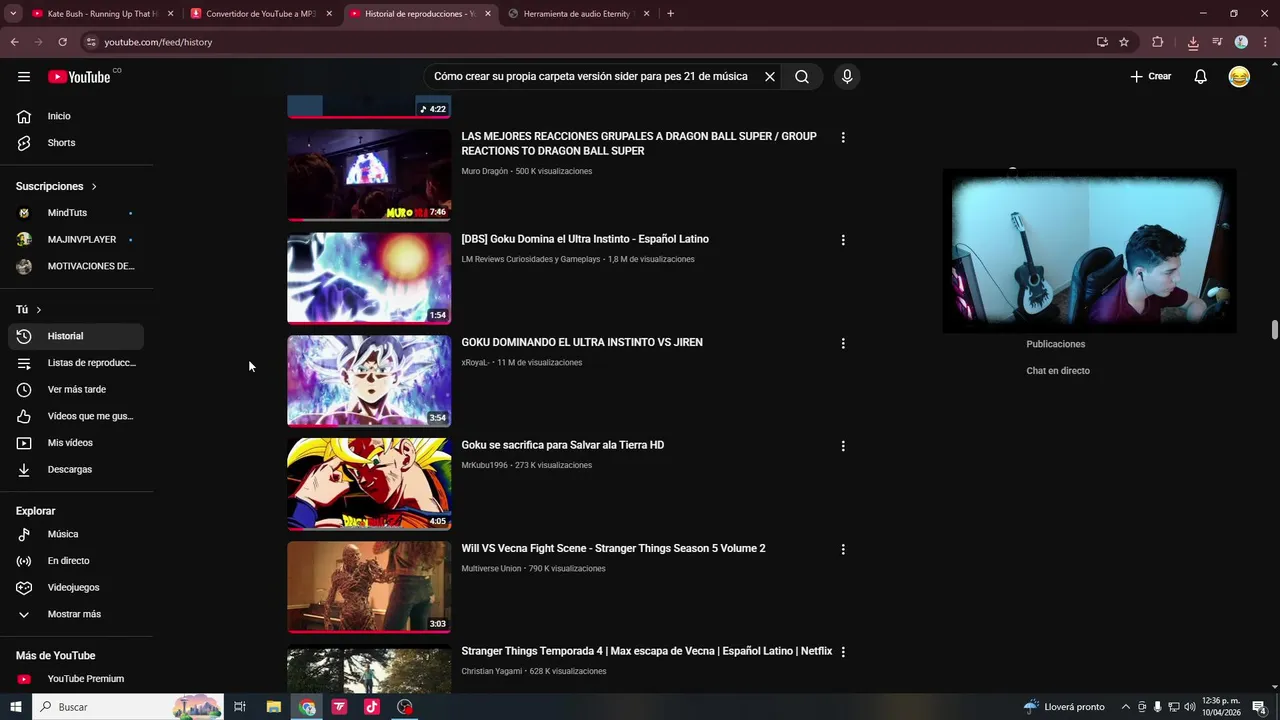Click the YouTube logo
Screen dimensions: 1280x720
(79, 77)
